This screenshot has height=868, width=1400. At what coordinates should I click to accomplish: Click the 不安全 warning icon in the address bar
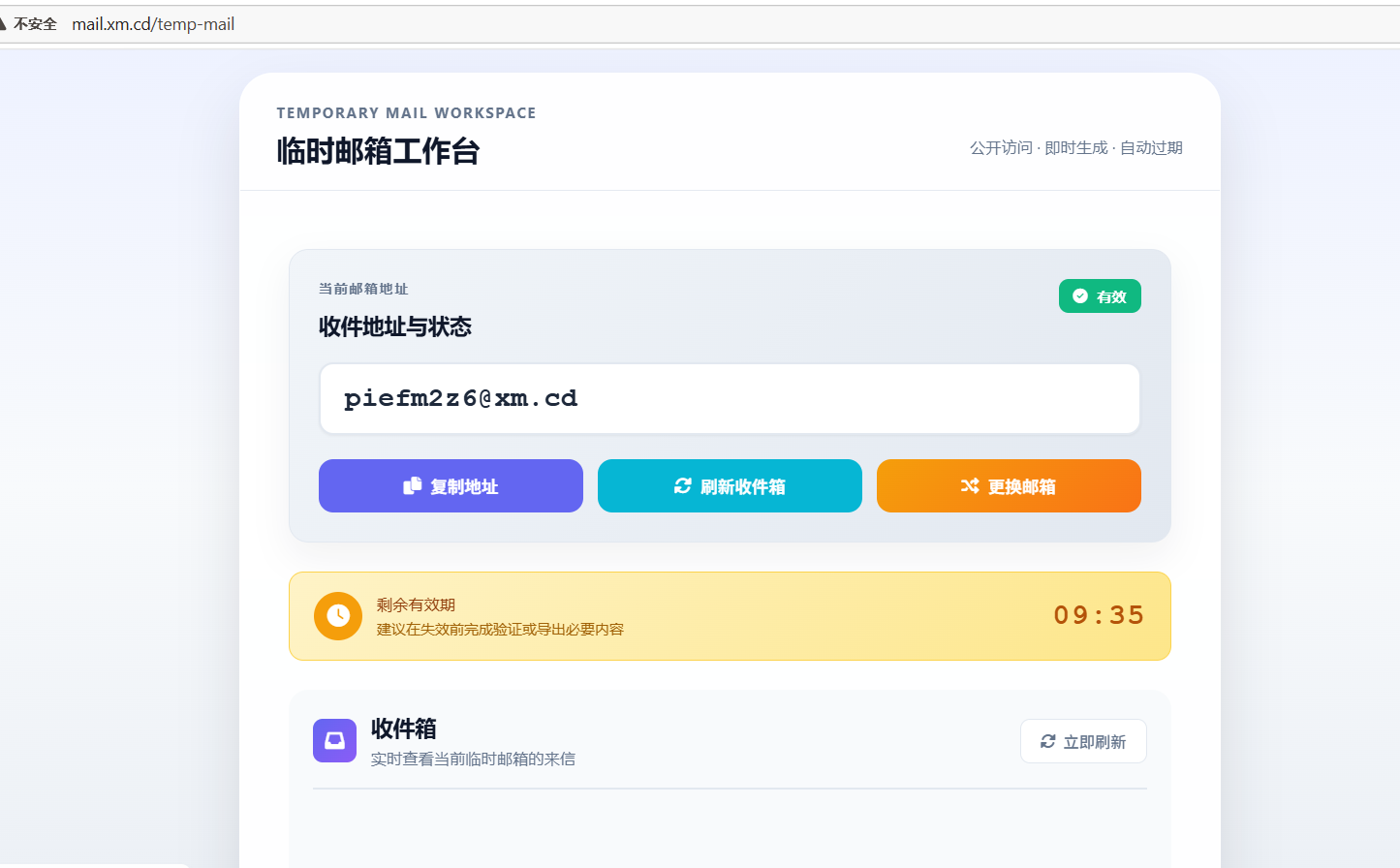(x=3, y=23)
